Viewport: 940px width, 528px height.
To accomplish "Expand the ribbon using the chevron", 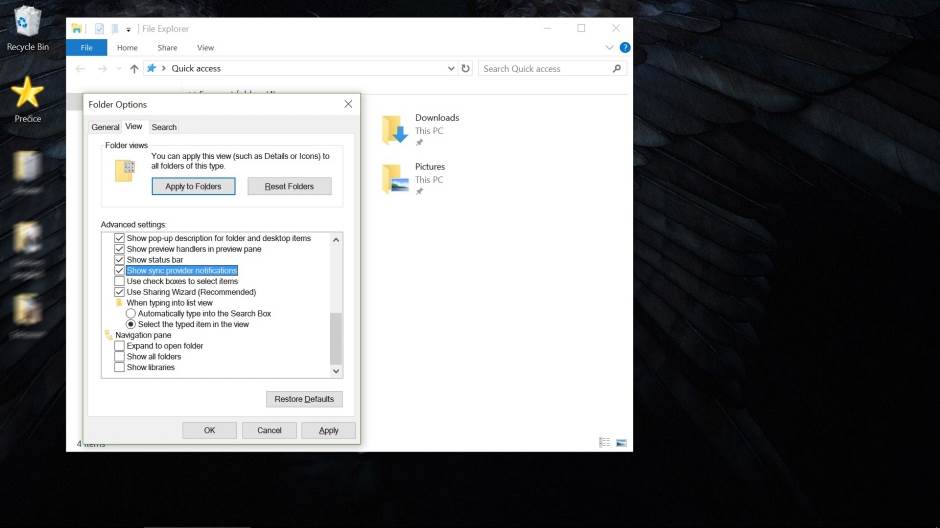I will pos(610,47).
